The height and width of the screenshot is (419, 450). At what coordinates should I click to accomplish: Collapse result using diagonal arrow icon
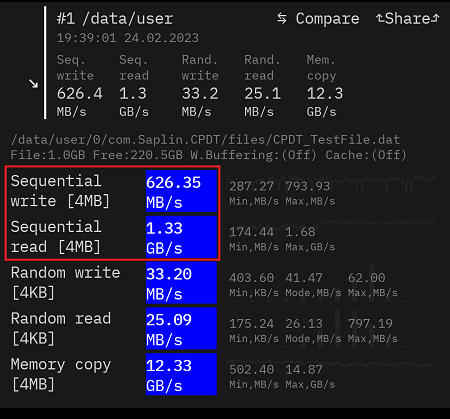tap(33, 84)
